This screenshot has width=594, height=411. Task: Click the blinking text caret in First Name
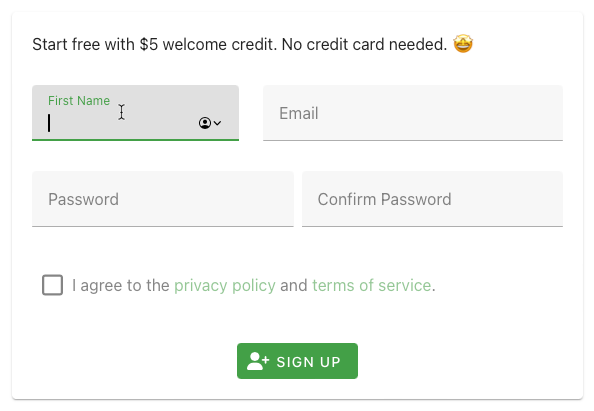[x=49, y=123]
